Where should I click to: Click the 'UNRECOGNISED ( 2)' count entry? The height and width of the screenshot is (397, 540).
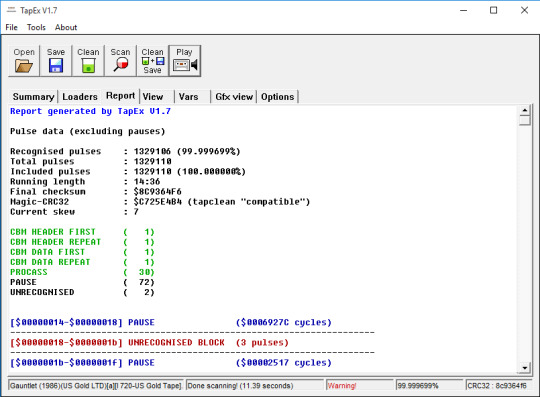82,292
